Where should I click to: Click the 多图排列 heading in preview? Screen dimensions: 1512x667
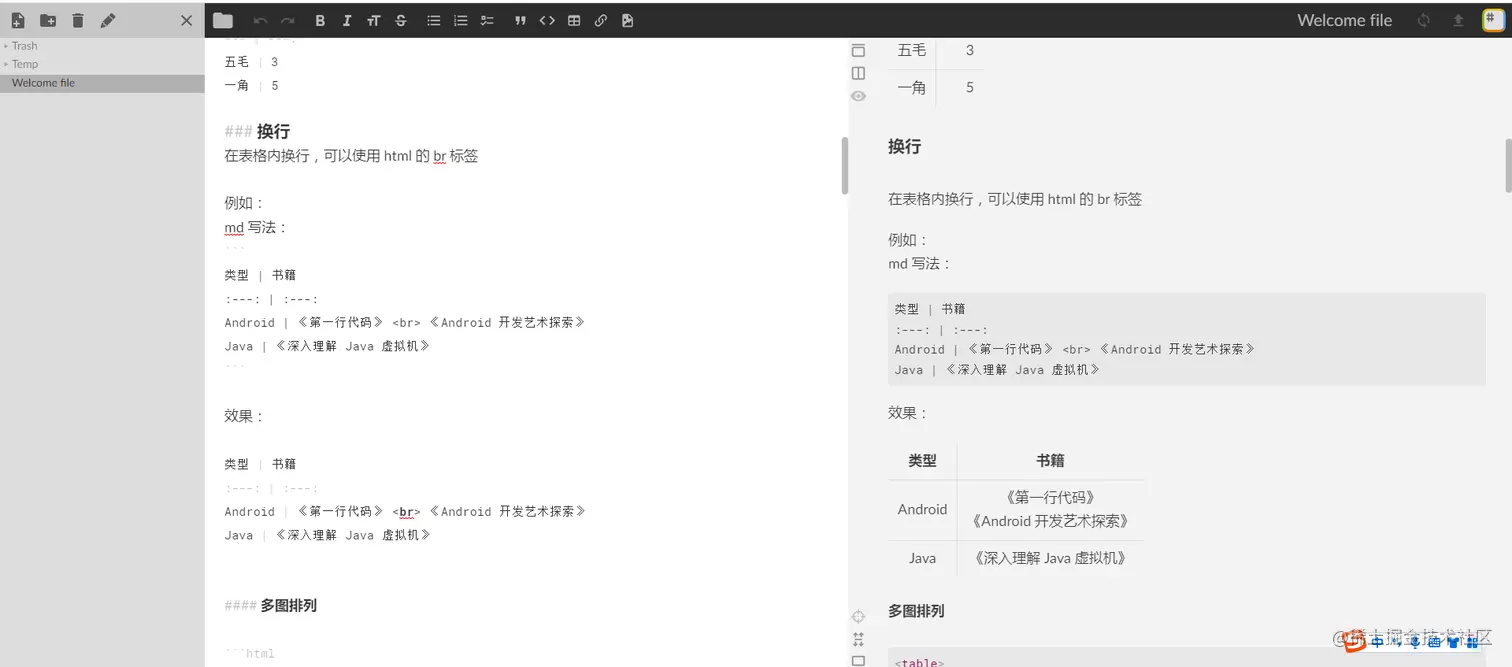tap(916, 611)
